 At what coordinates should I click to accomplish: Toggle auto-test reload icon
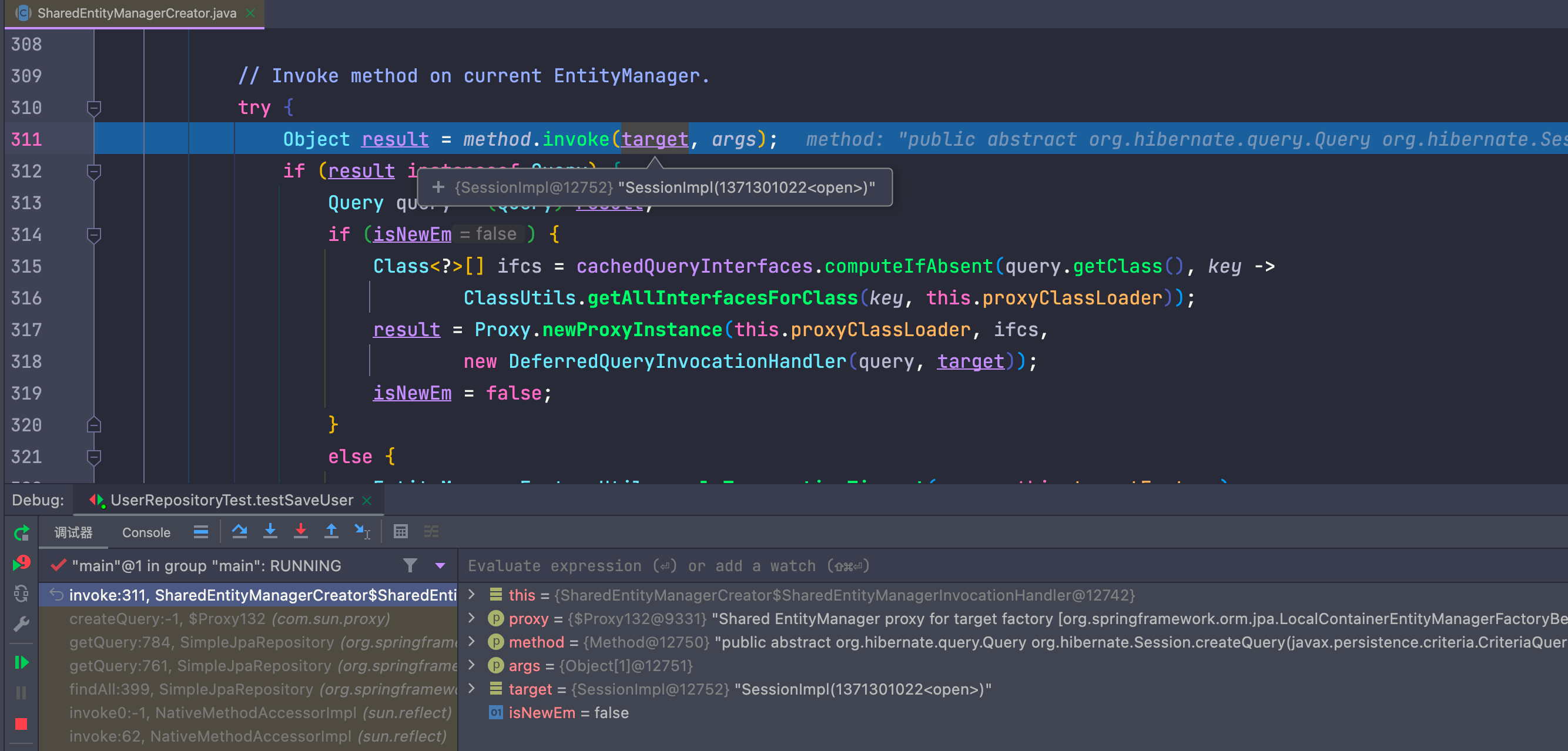[x=21, y=594]
